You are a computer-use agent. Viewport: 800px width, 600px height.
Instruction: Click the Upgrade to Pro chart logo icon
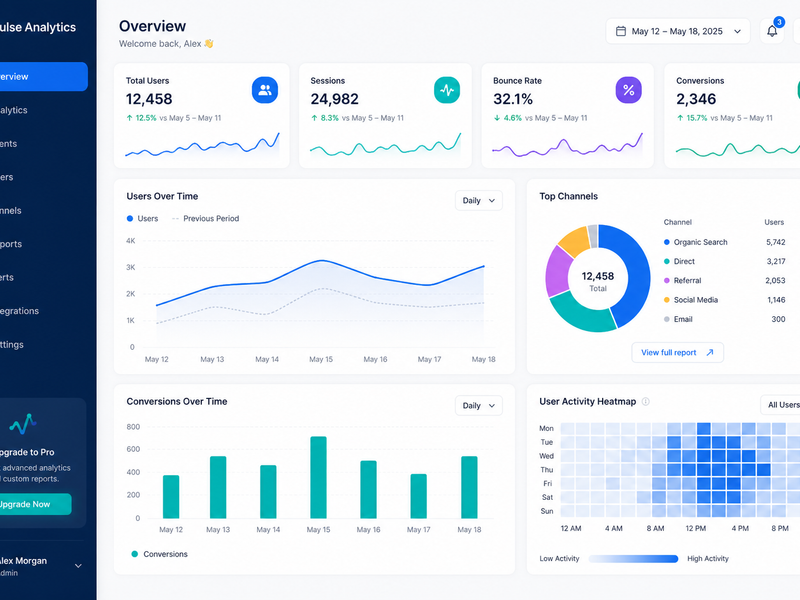coord(22,423)
